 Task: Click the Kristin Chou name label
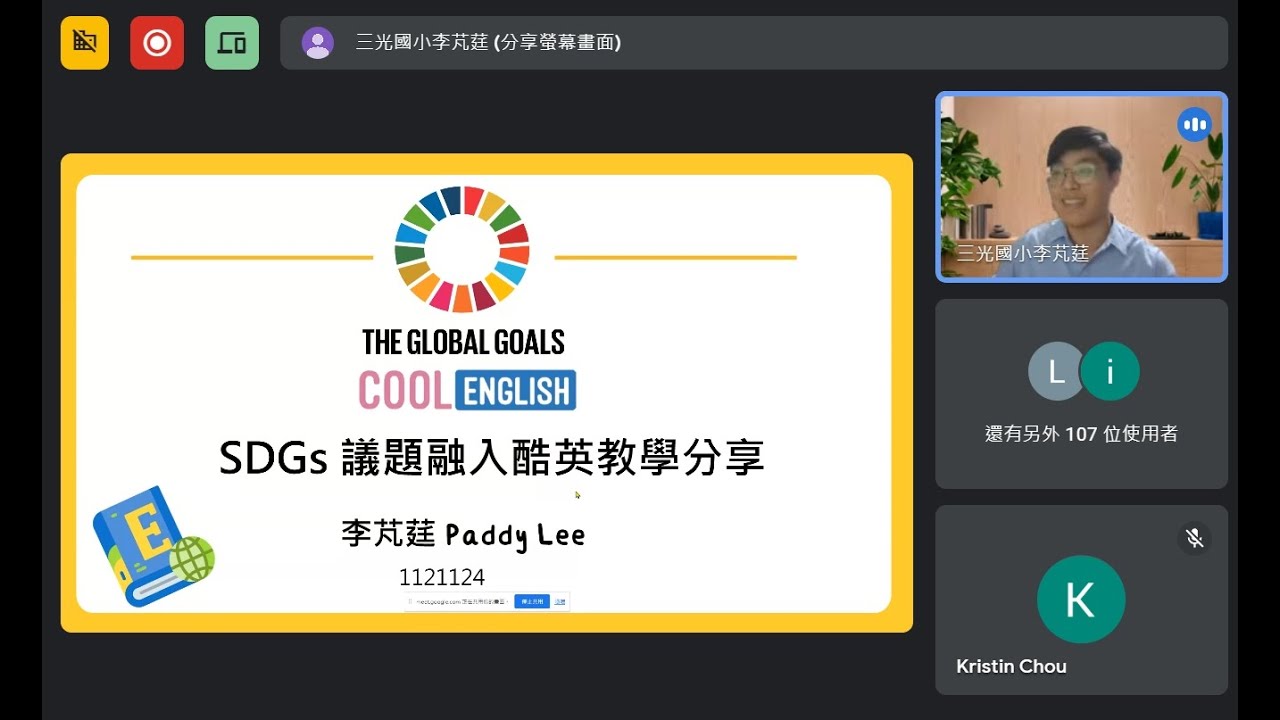[x=1011, y=666]
